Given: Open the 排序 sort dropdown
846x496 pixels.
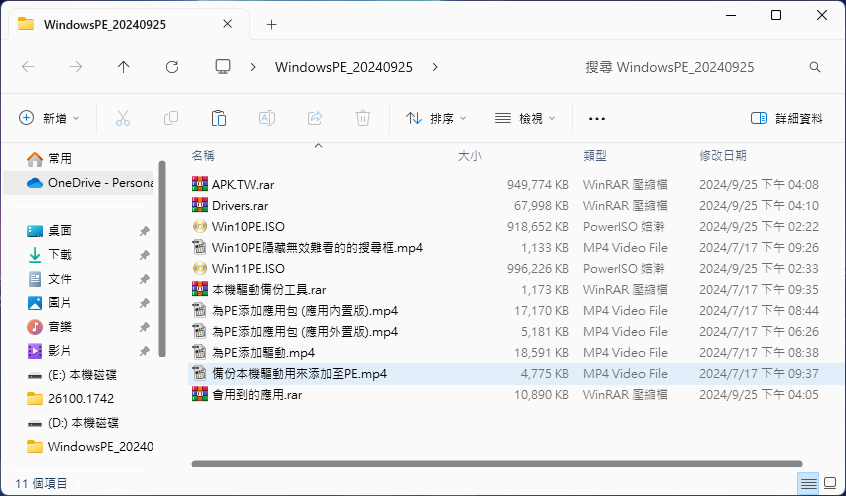Looking at the screenshot, I should point(436,118).
